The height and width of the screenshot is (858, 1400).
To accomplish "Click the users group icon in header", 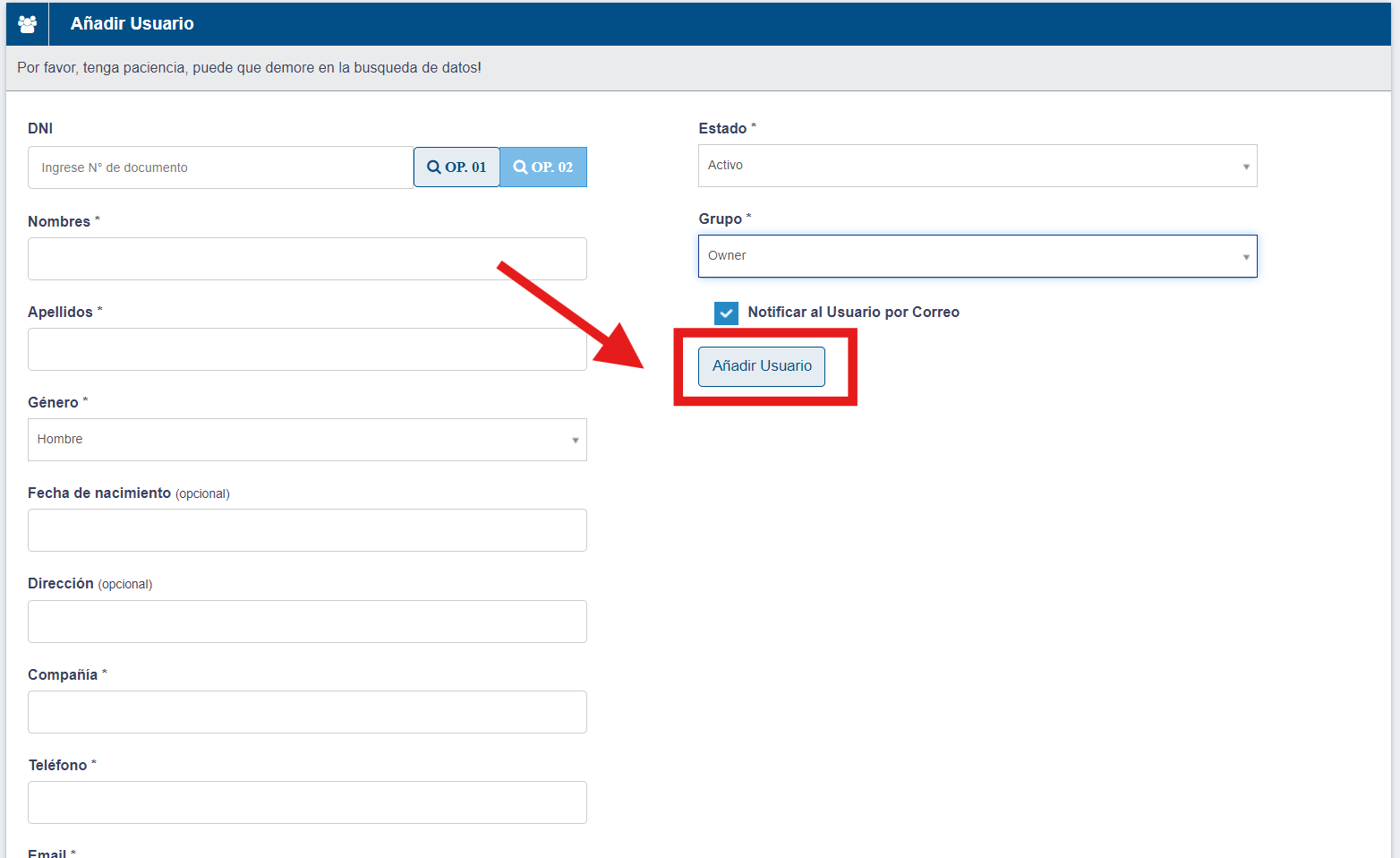I will click(27, 24).
